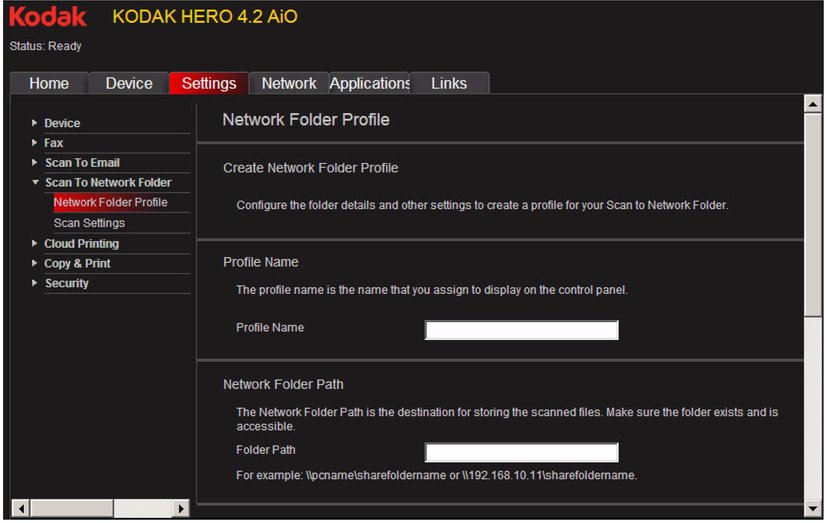Open the Applications tab

369,84
